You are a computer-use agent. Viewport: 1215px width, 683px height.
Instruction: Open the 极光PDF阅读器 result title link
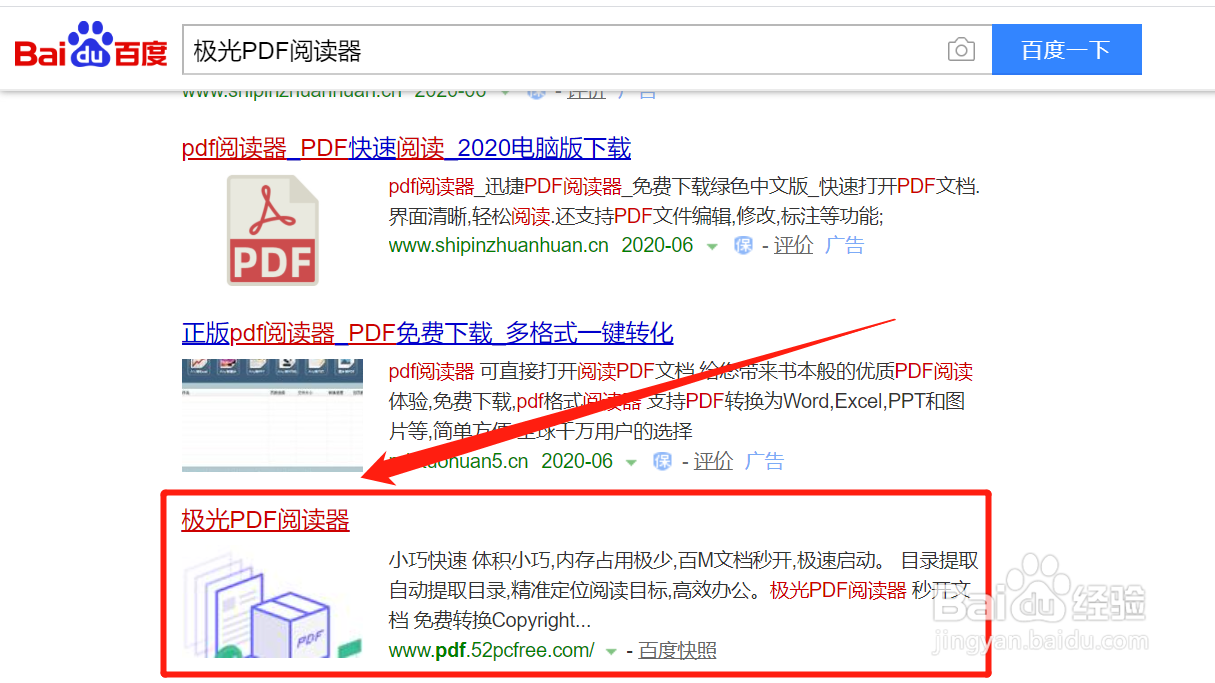pyautogui.click(x=265, y=520)
